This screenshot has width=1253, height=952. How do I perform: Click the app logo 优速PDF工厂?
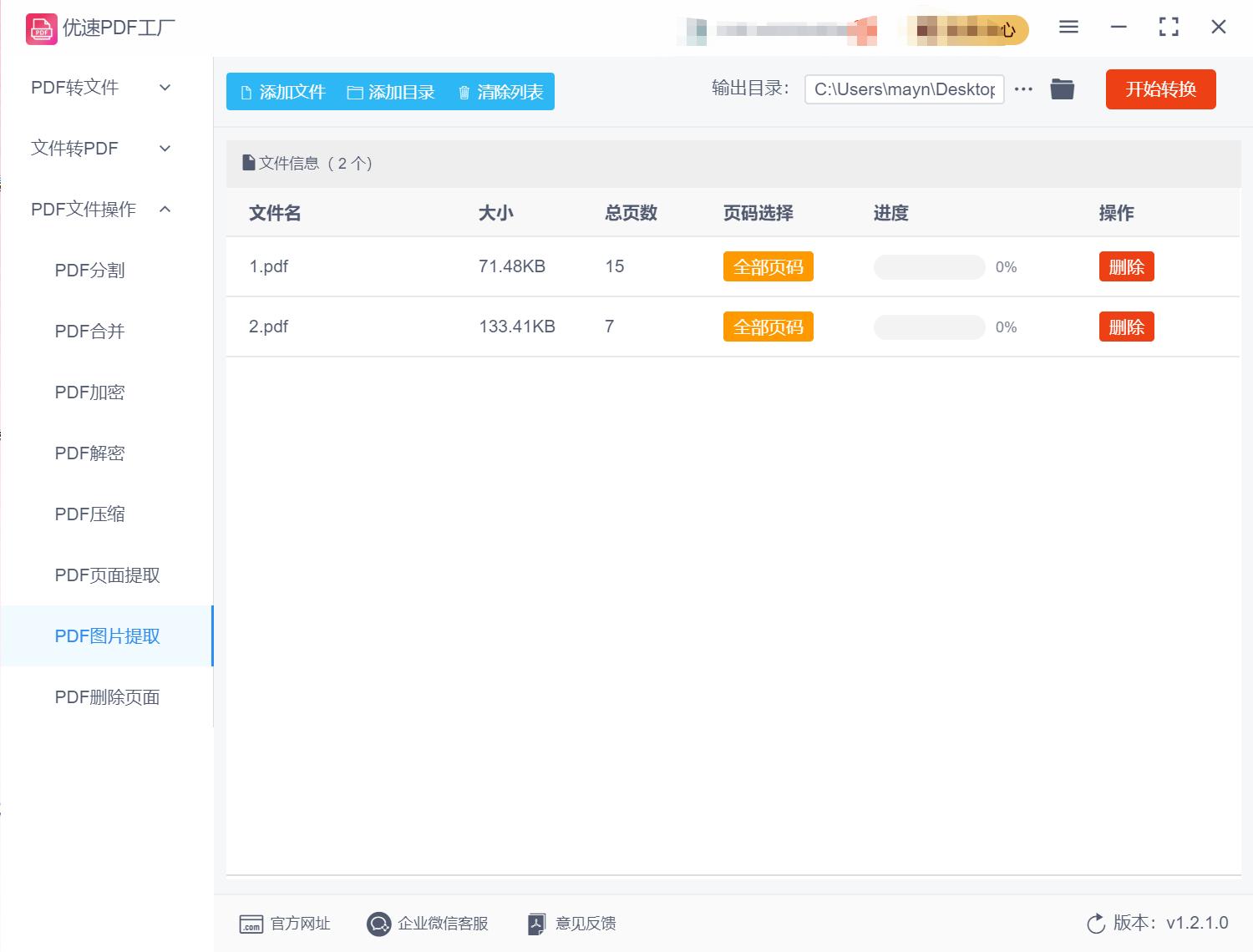(40, 28)
